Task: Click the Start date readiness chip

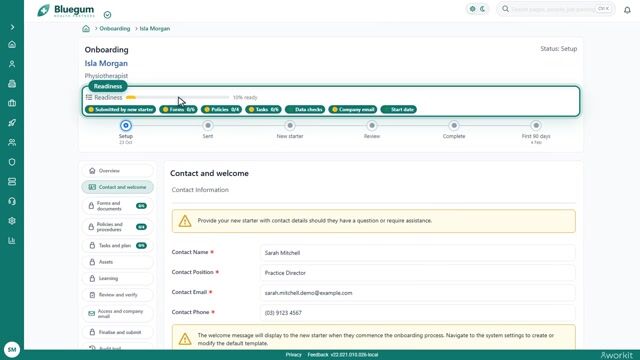Action: point(398,109)
